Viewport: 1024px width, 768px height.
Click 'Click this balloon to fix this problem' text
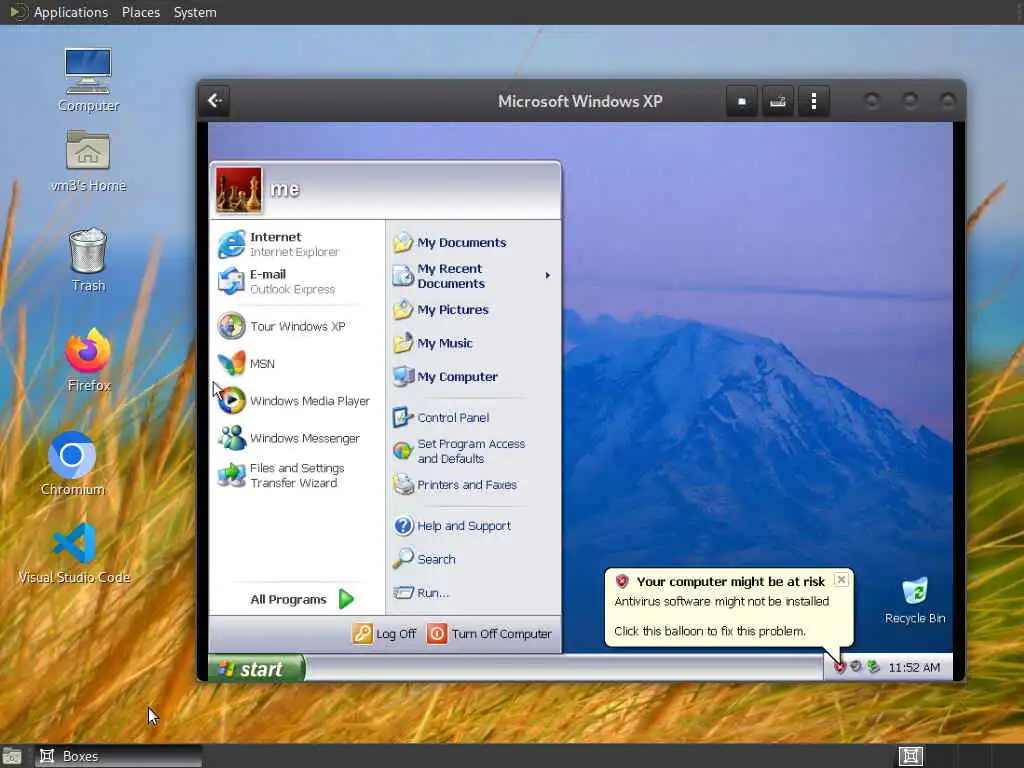click(709, 631)
